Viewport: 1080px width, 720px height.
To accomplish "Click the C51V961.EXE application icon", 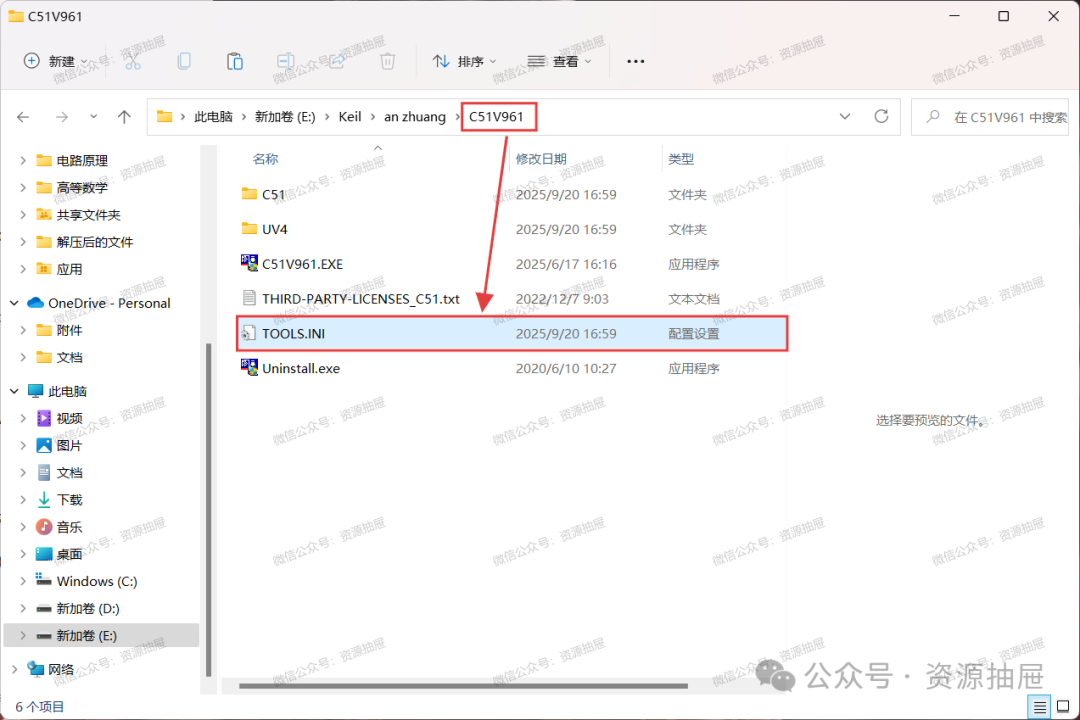I will tap(249, 263).
